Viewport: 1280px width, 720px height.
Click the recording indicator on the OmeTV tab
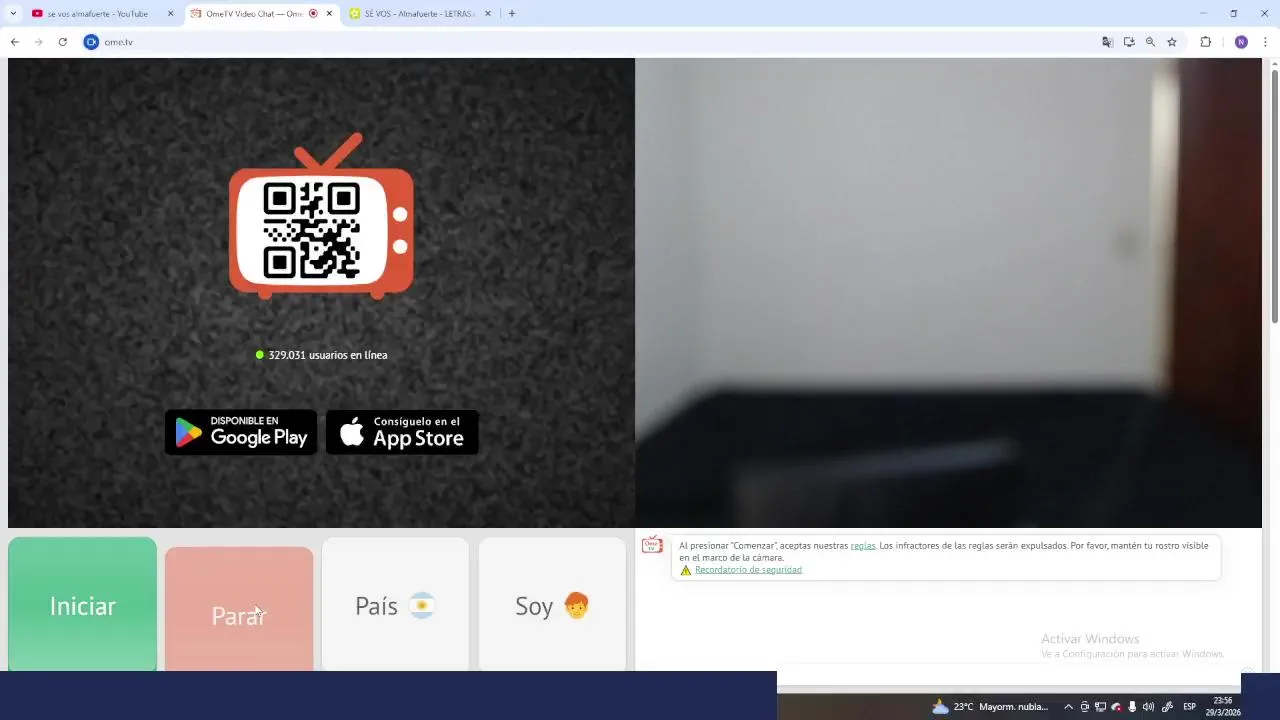pyautogui.click(x=313, y=14)
